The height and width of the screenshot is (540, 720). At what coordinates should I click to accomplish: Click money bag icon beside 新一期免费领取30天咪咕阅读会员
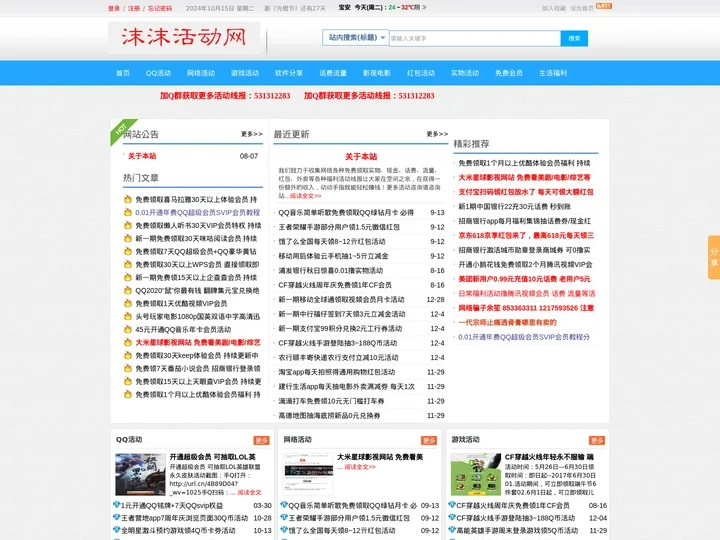click(x=128, y=238)
